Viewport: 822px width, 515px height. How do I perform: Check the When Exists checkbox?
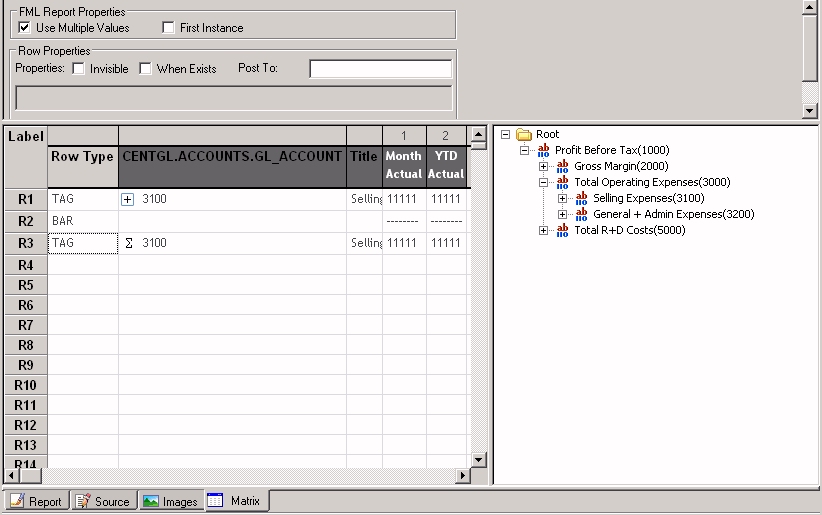(x=145, y=69)
